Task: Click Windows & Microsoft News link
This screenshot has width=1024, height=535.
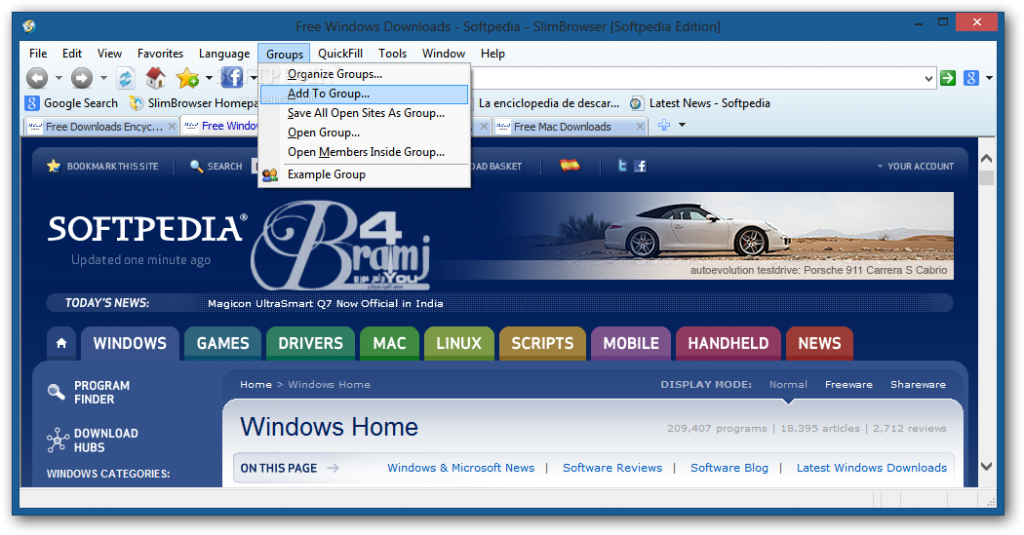Action: (460, 468)
